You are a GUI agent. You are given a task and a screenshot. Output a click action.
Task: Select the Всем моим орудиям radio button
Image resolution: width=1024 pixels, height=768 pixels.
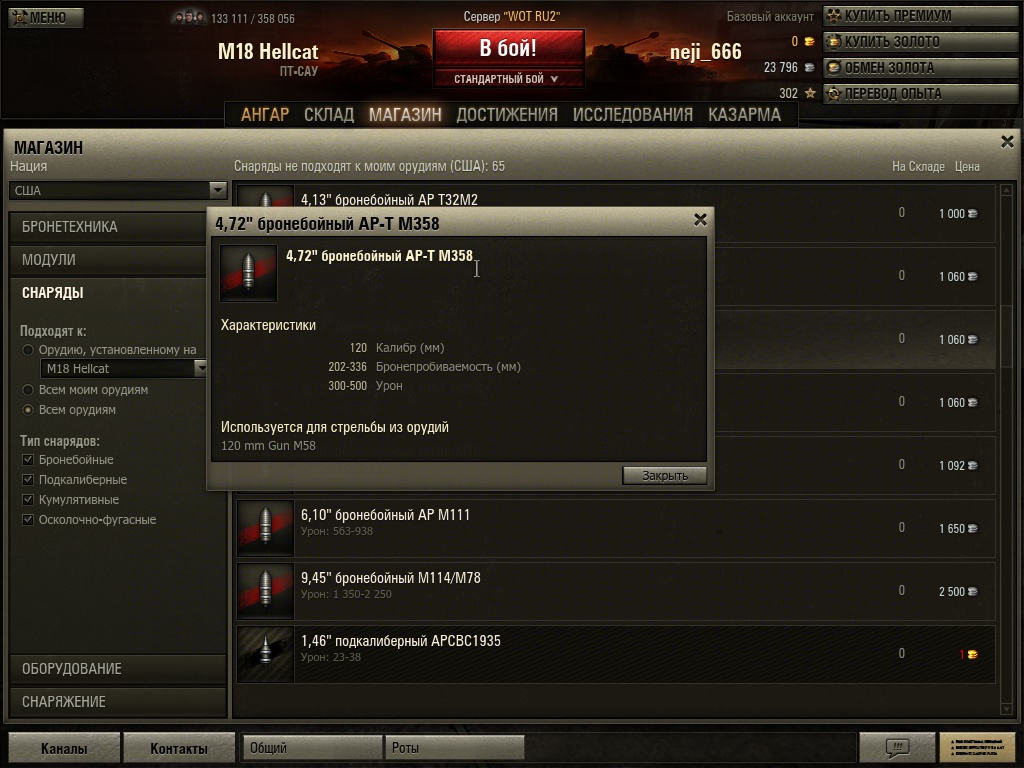tap(28, 390)
